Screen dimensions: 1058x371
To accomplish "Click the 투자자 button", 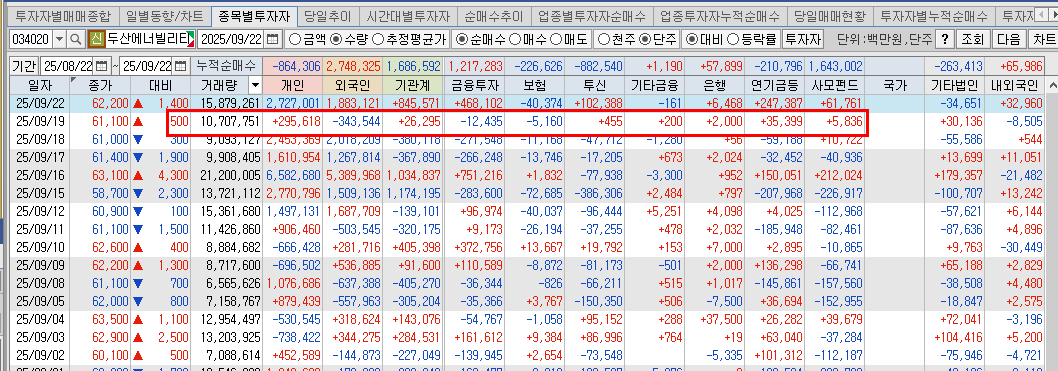I will pos(802,40).
